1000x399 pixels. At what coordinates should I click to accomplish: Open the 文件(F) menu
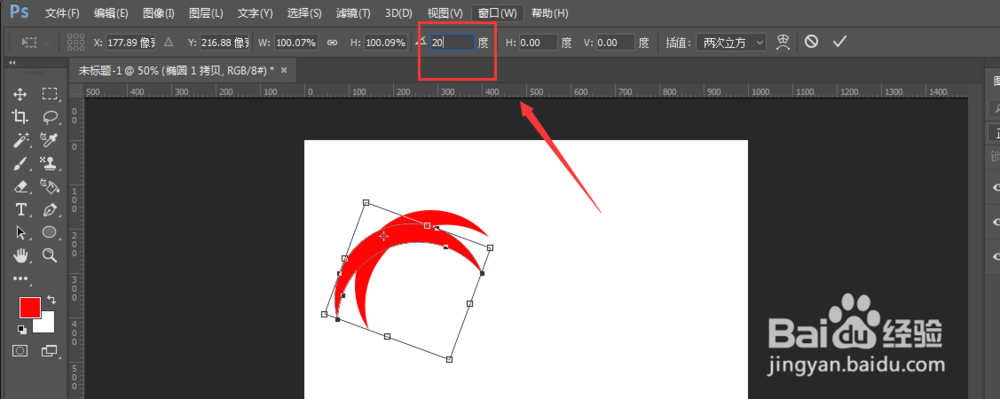(x=62, y=13)
